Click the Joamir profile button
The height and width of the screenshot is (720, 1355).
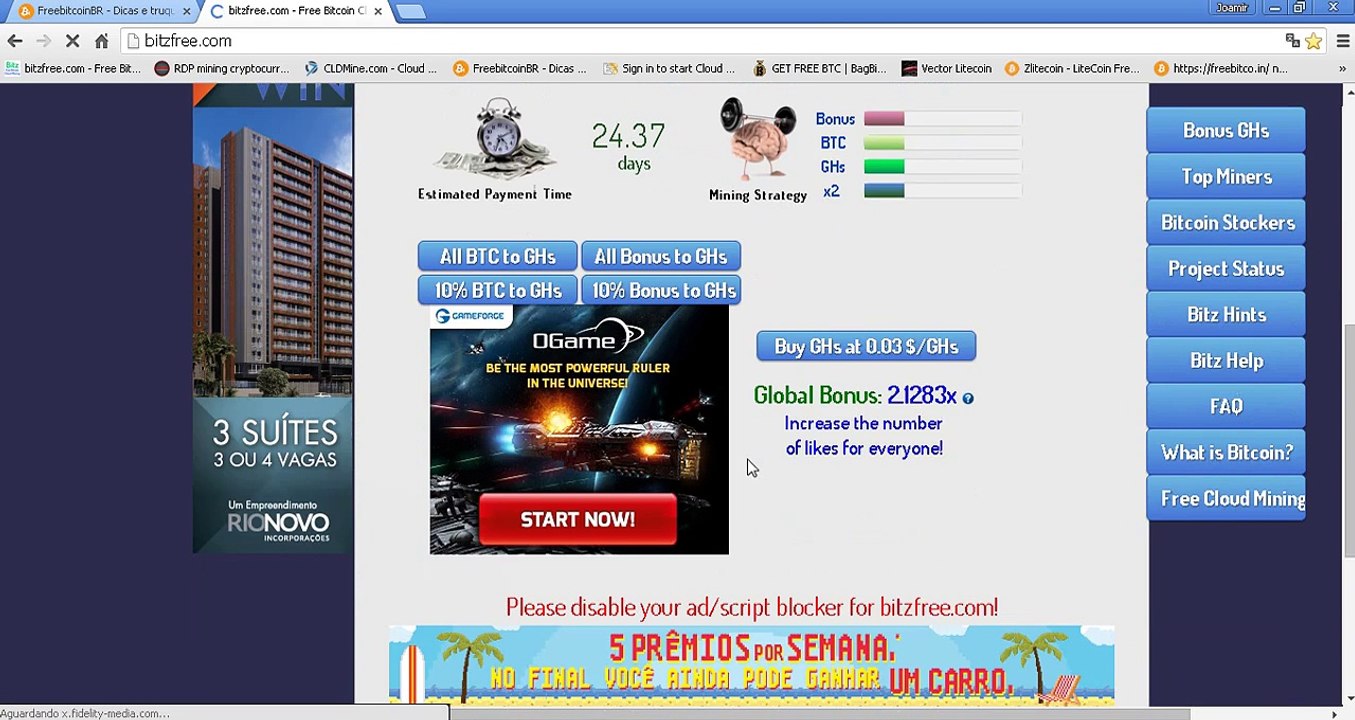(1232, 8)
